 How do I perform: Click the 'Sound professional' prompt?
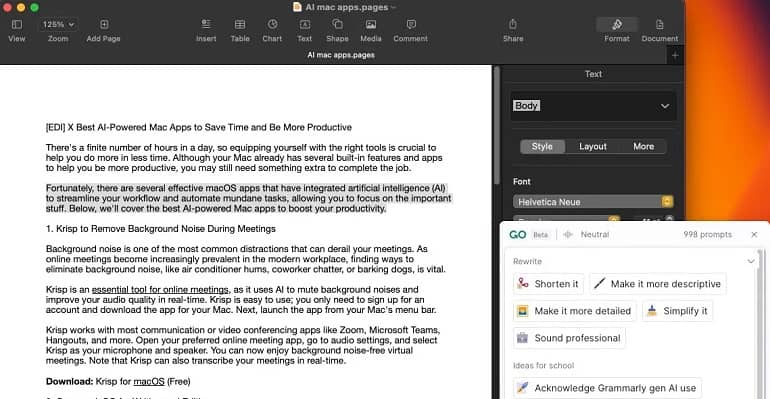tap(570, 338)
